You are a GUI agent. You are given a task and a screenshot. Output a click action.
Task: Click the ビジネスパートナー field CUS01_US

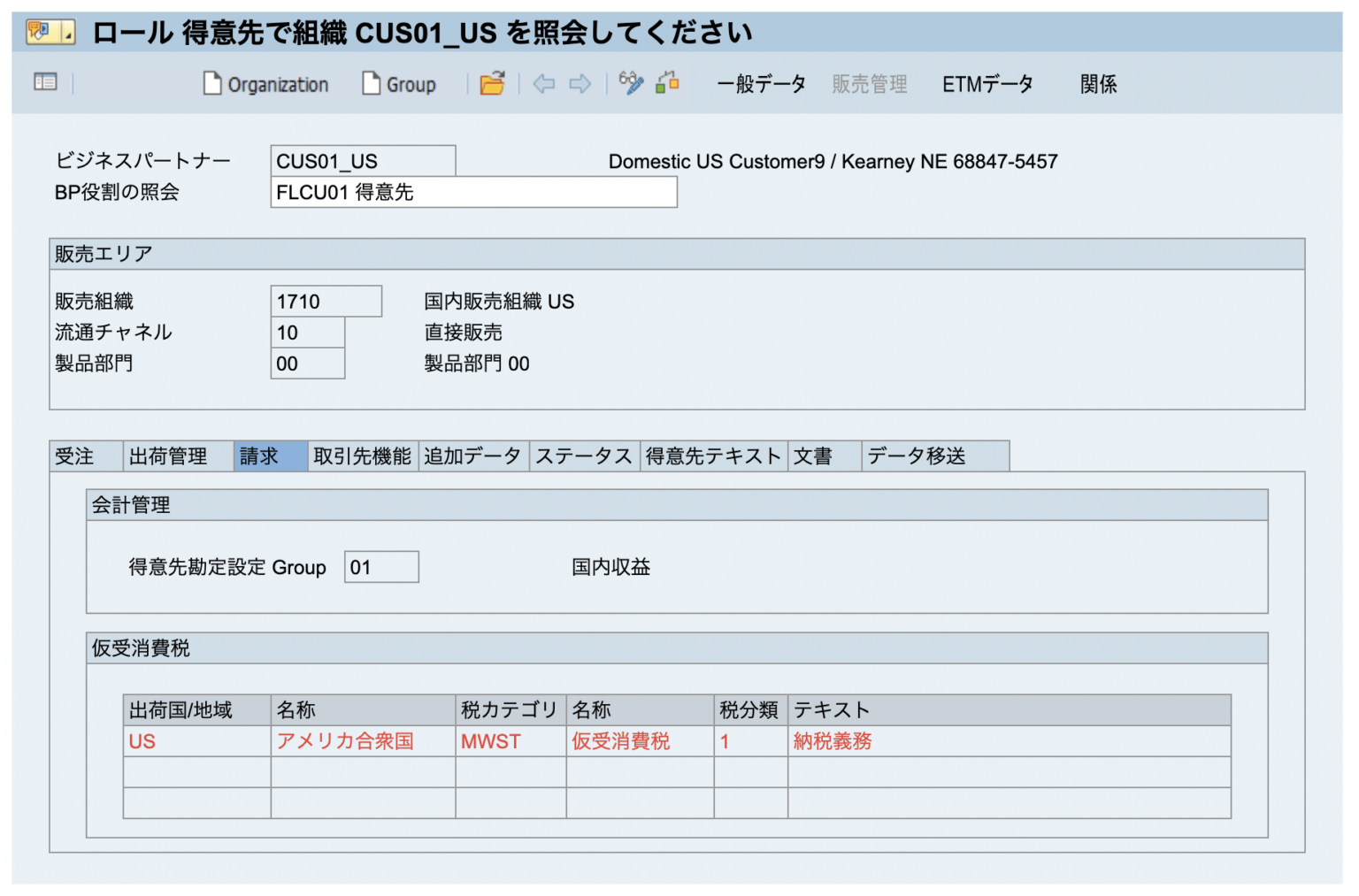coord(362,161)
